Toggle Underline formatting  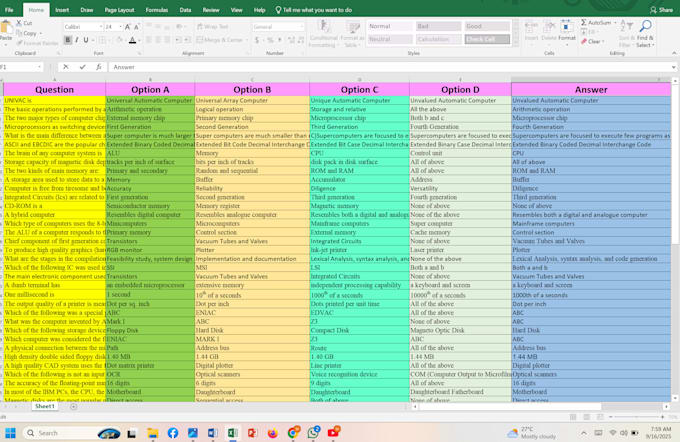[x=86, y=40]
